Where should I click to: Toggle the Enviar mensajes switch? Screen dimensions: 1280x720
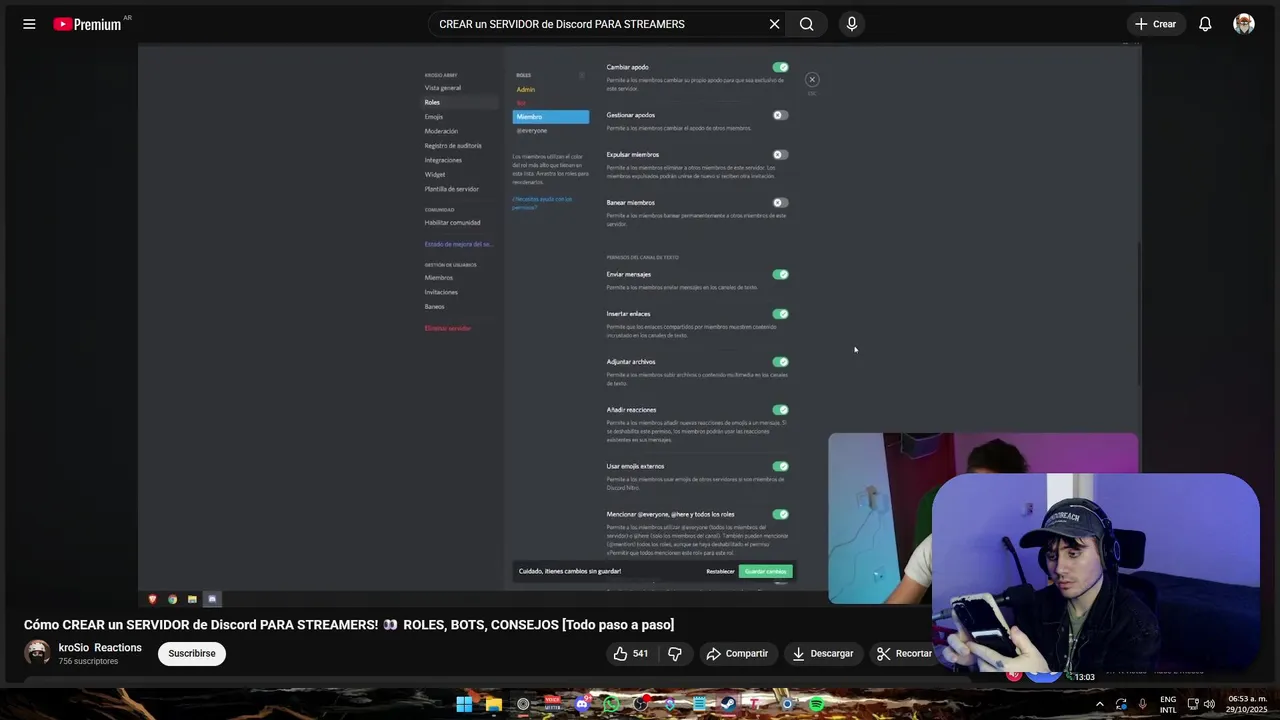pyautogui.click(x=780, y=274)
